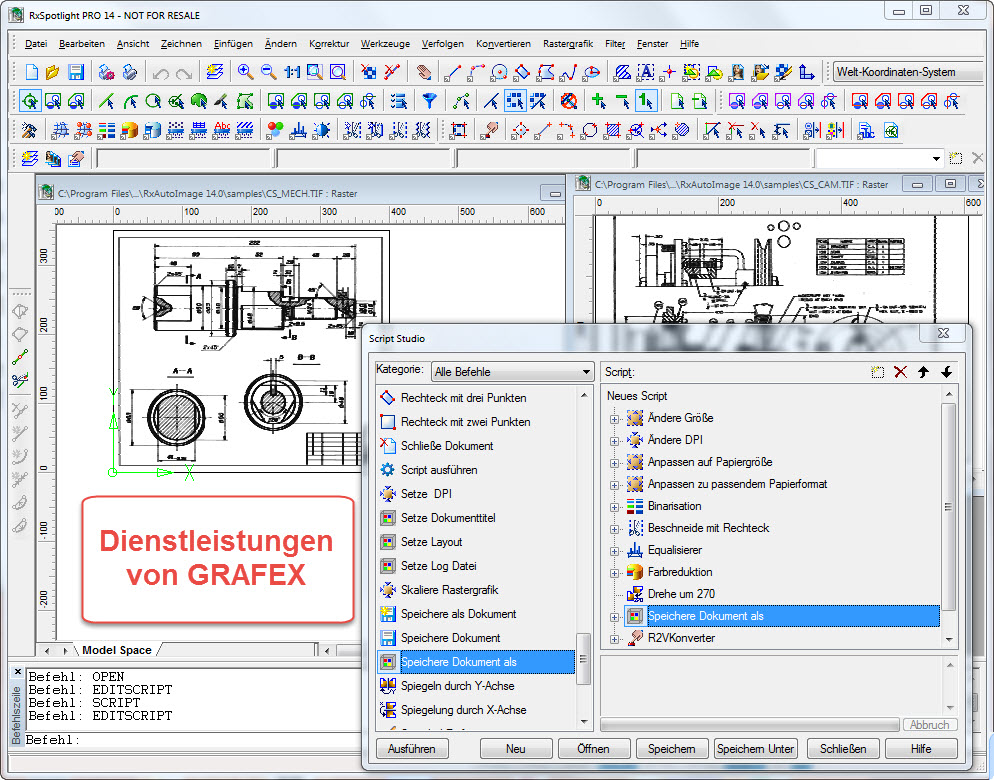
Task: Click the Zoom In magnifier icon
Action: 245,72
